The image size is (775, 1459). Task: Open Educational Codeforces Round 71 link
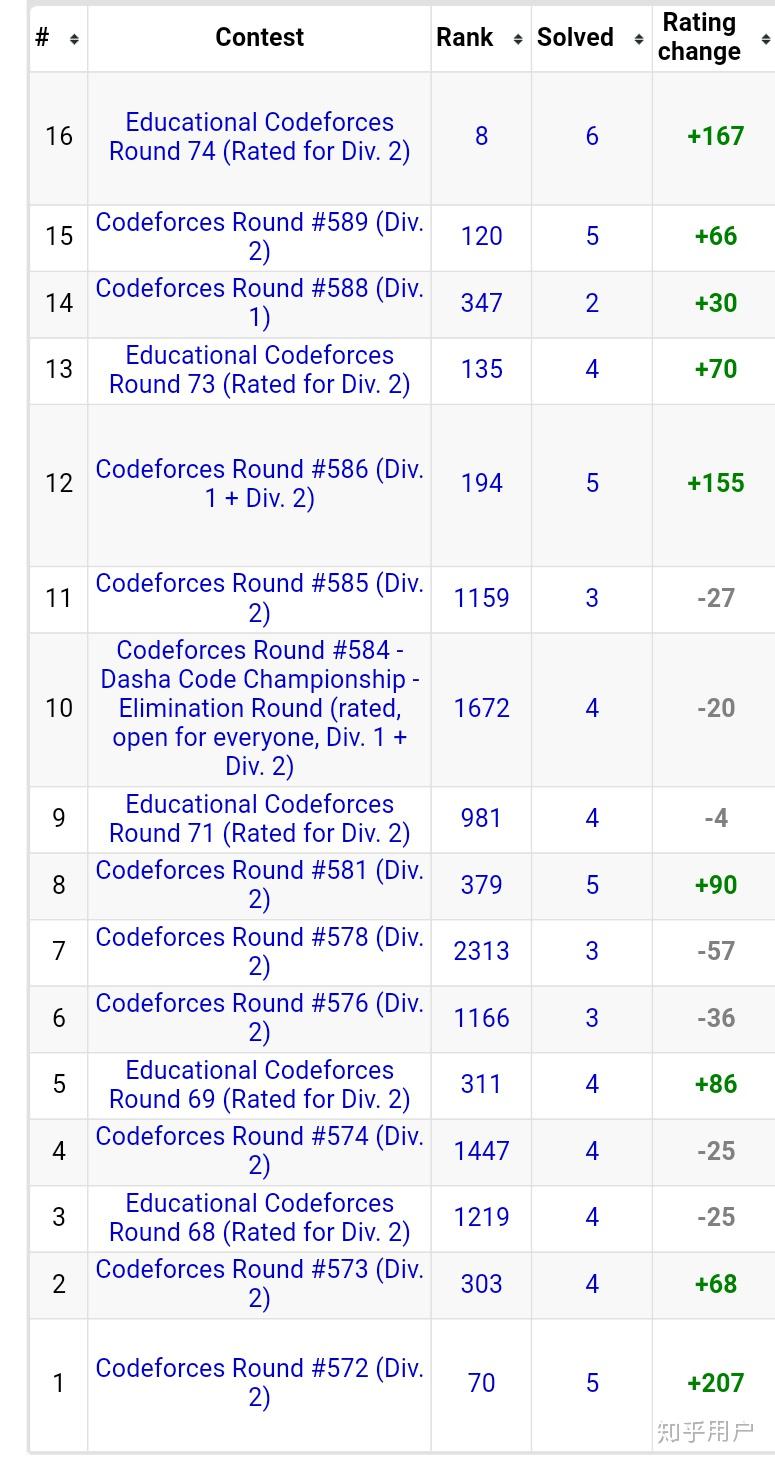point(259,819)
